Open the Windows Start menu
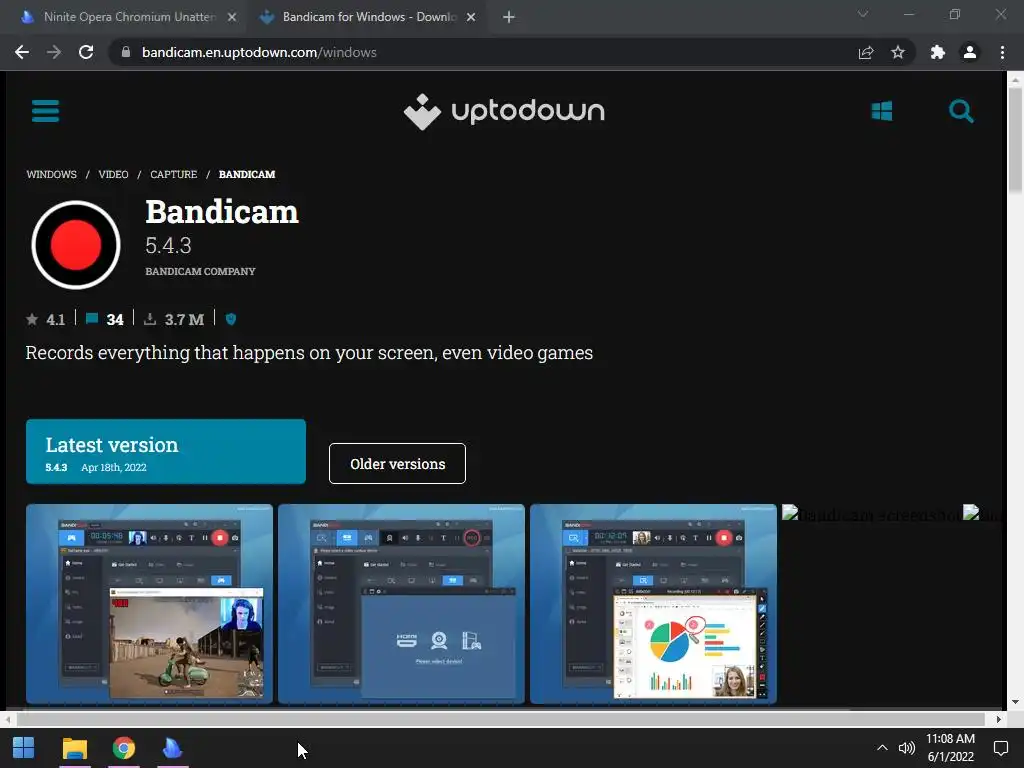 pyautogui.click(x=24, y=748)
